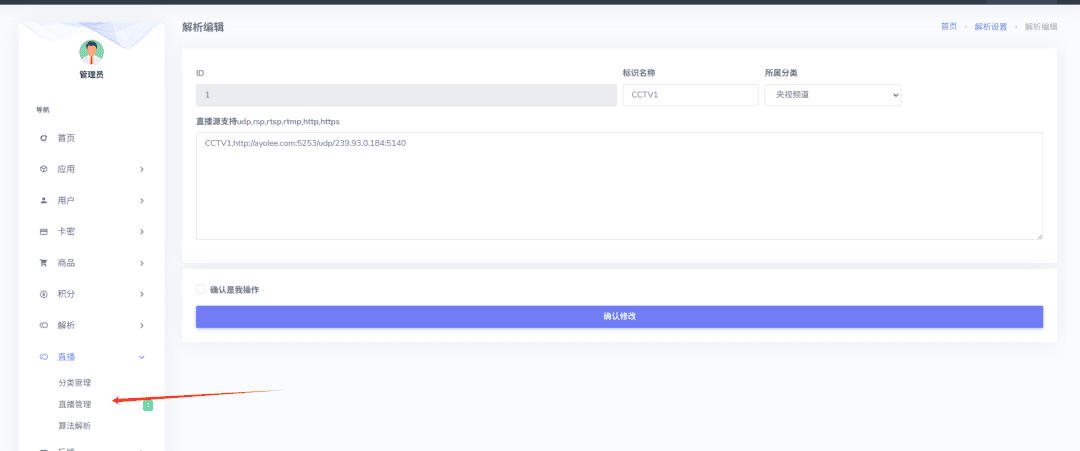Click the 应用 cube icon
This screenshot has width=1080, height=451.
pyautogui.click(x=43, y=169)
